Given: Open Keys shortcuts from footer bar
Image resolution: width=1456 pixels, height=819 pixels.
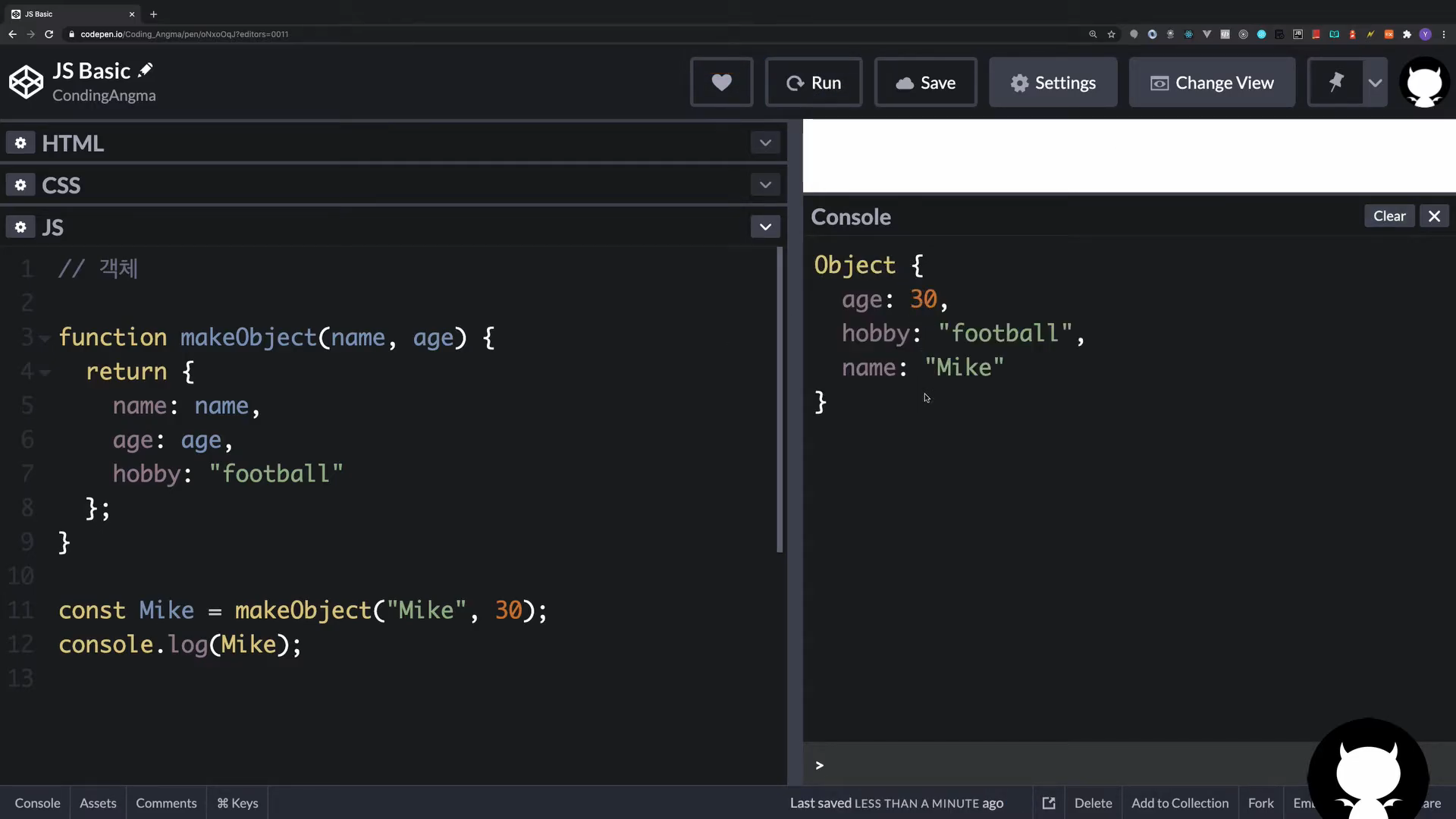Looking at the screenshot, I should coord(237,803).
